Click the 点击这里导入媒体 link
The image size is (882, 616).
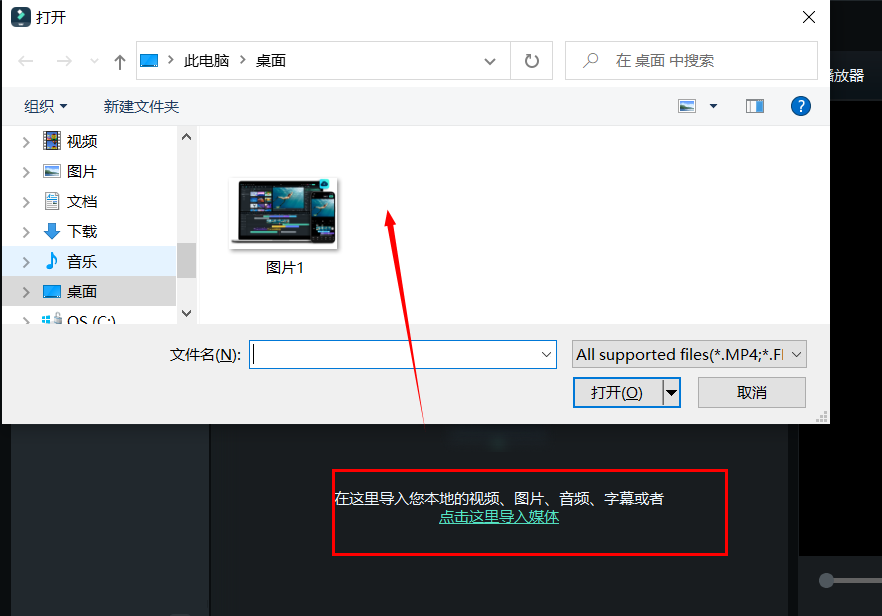(499, 517)
